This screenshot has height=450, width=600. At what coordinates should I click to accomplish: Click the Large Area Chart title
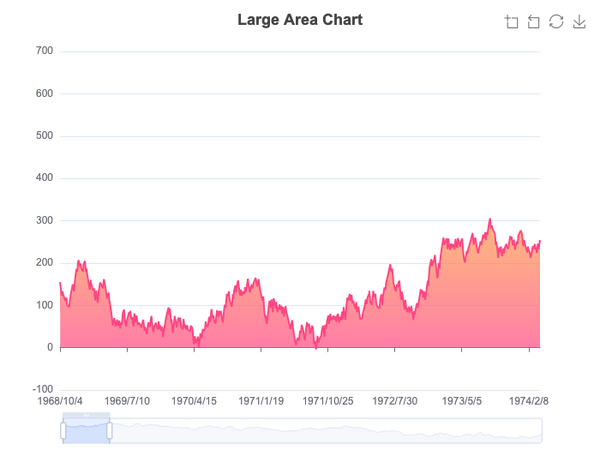300,20
